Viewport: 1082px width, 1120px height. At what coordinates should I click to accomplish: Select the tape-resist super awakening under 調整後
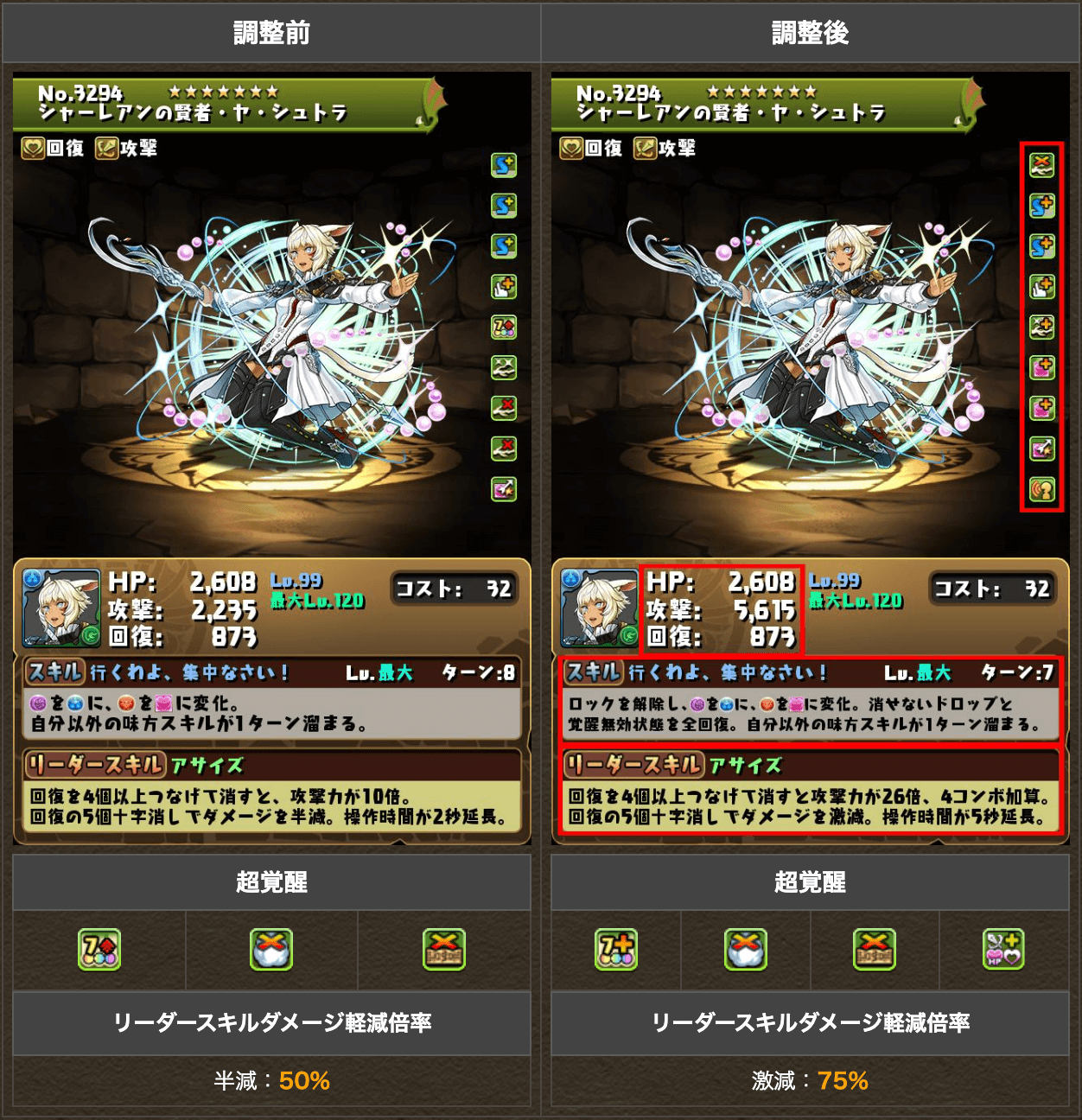pos(874,950)
